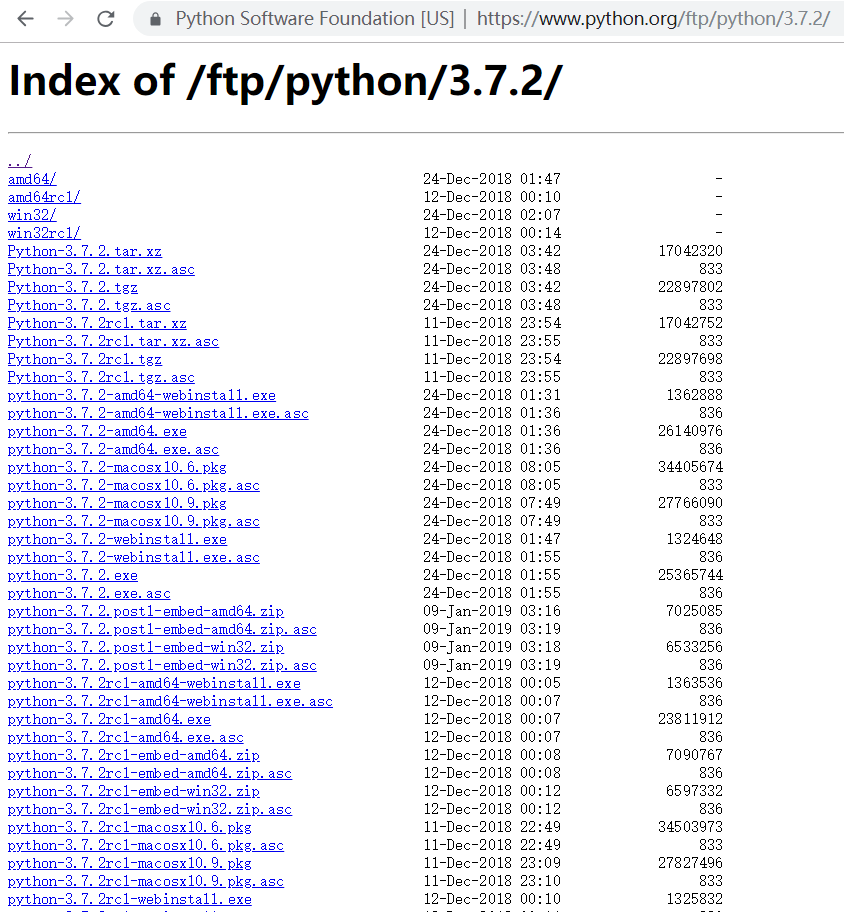Open python-3.7.2rc1-embed-win32.zip.asc link

click(x=150, y=810)
